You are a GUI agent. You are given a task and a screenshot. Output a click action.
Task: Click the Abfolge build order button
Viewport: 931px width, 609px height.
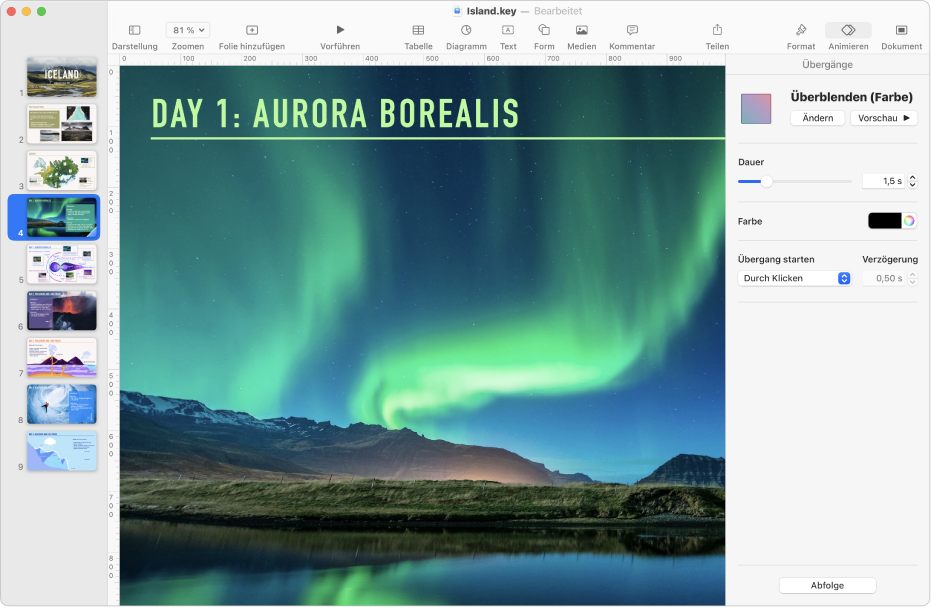[x=827, y=586]
